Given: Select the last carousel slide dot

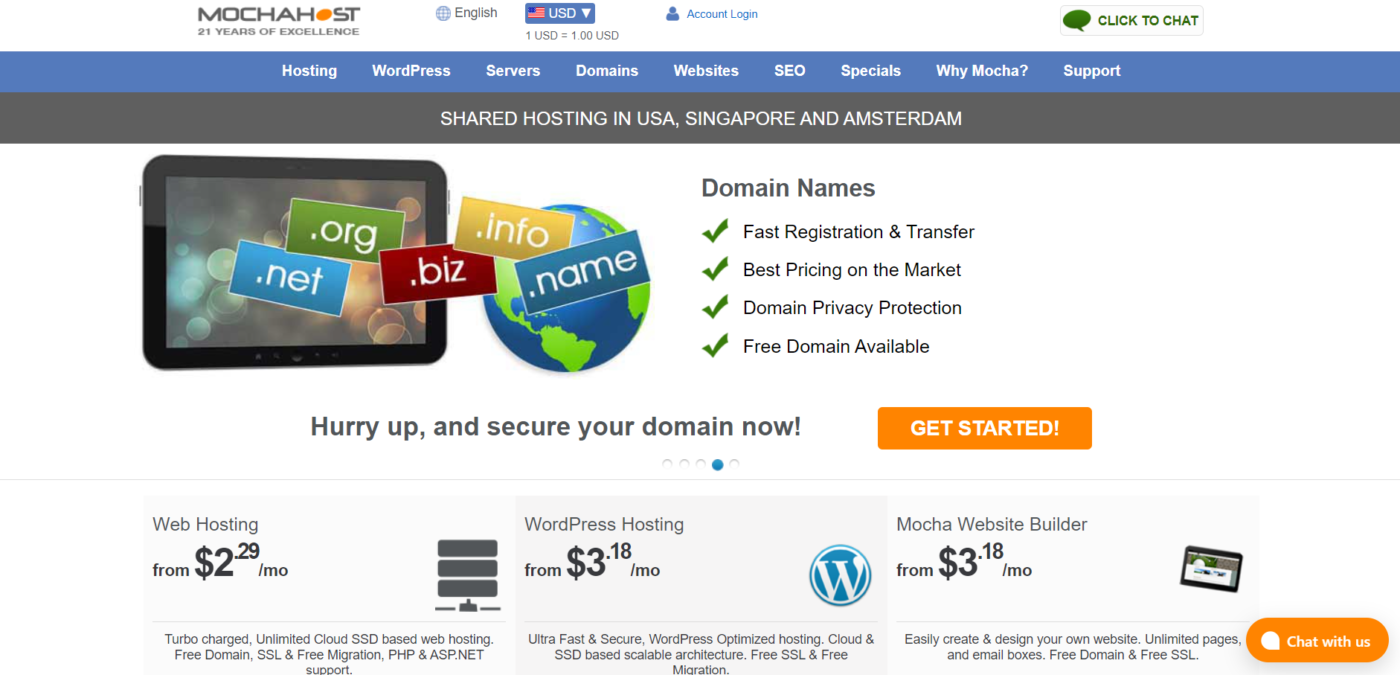Looking at the screenshot, I should (734, 464).
